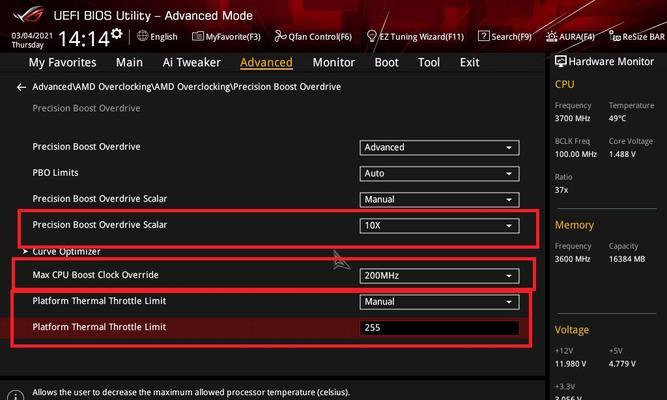
Task: Select the Max CPU Boost Clock Override label
Action: click(x=95, y=275)
